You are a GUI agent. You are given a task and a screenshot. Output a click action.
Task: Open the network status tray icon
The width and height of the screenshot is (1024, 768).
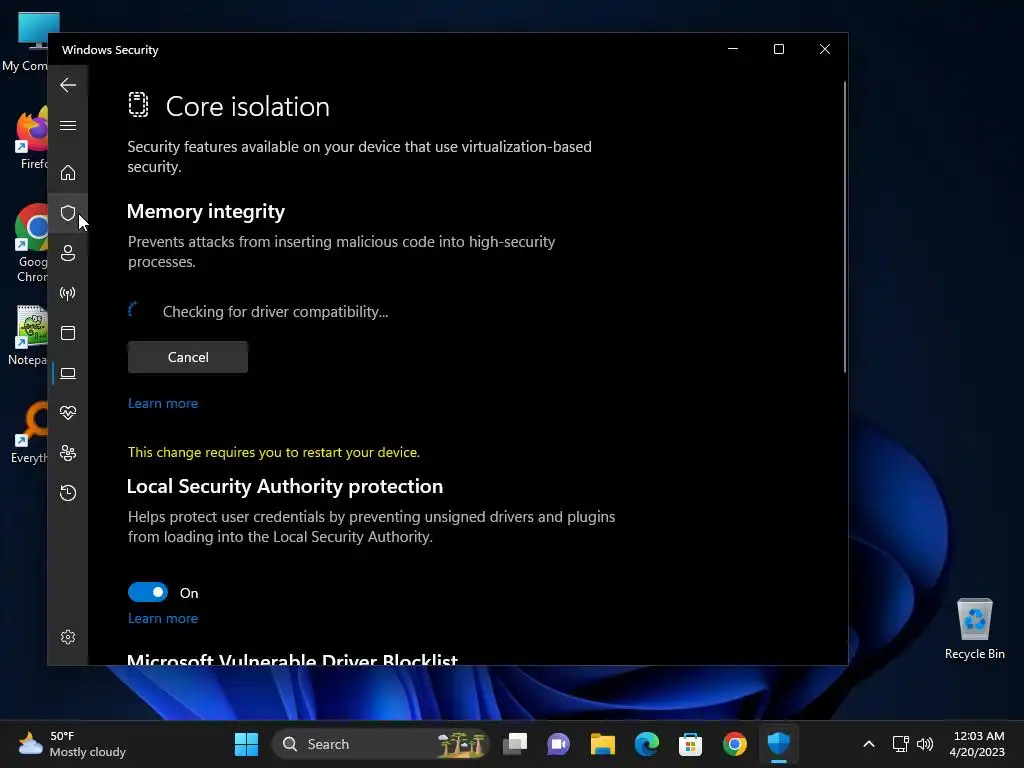point(901,744)
